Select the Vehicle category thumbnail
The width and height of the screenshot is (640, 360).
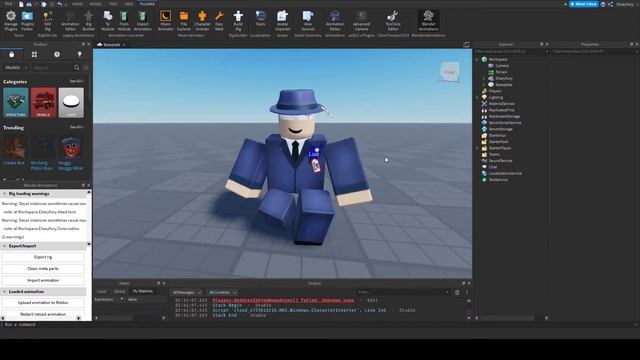(x=43, y=102)
